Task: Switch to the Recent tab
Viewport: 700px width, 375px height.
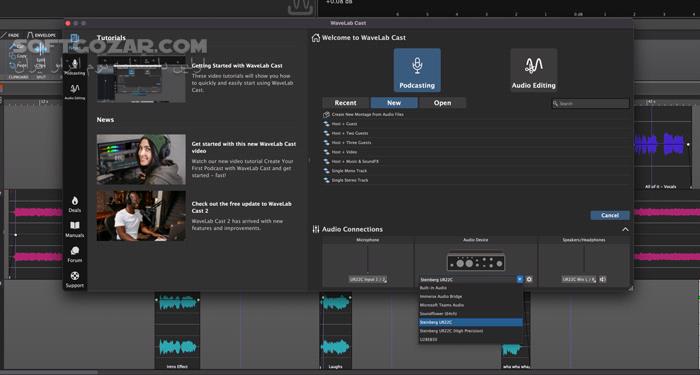Action: coord(346,103)
